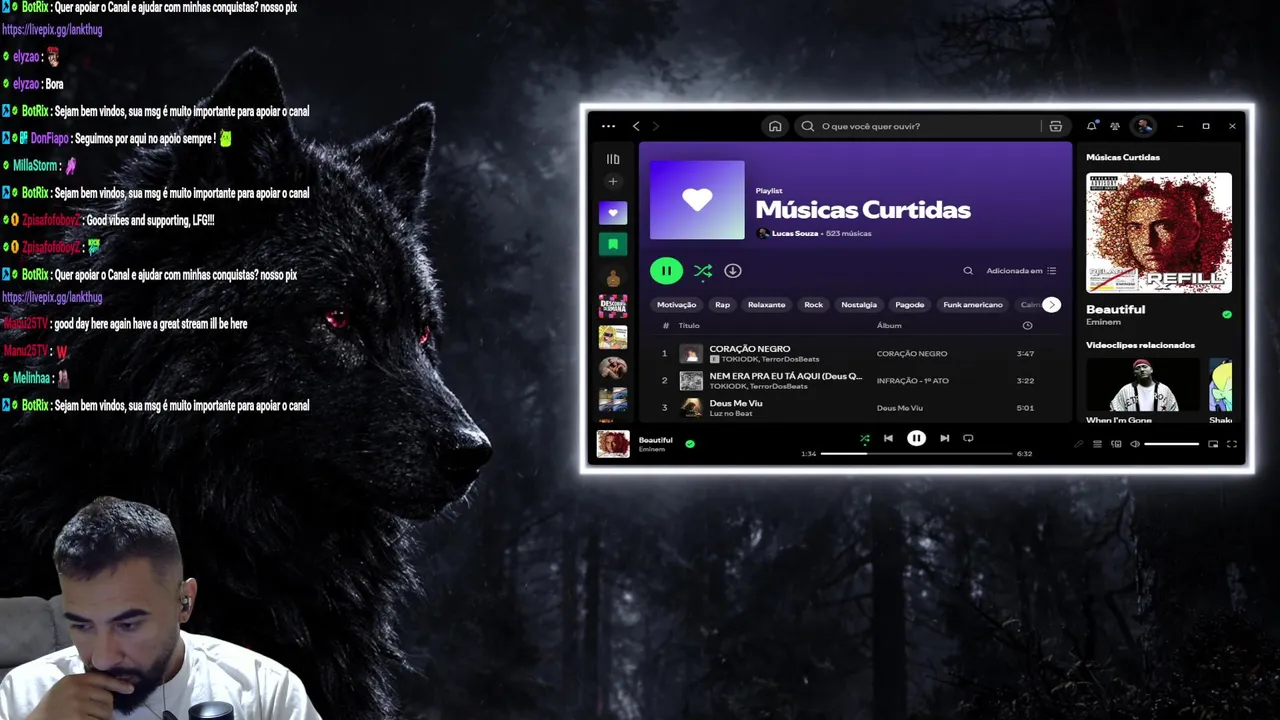The height and width of the screenshot is (720, 1280).
Task: Open Beautiful title in the right panel
Action: click(1116, 309)
